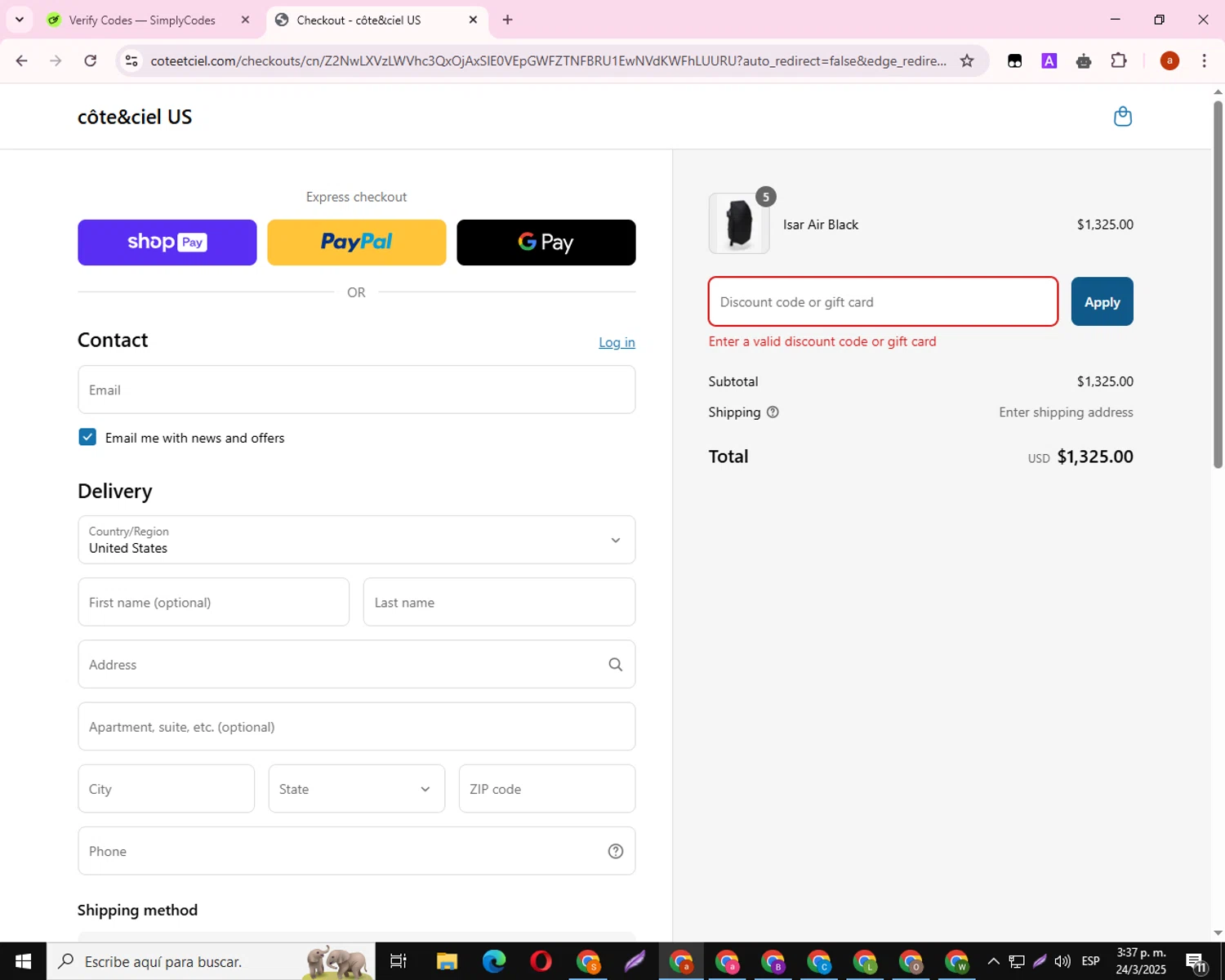Open File Explorer from the taskbar
Screen dimensions: 1225x980
coord(446,961)
